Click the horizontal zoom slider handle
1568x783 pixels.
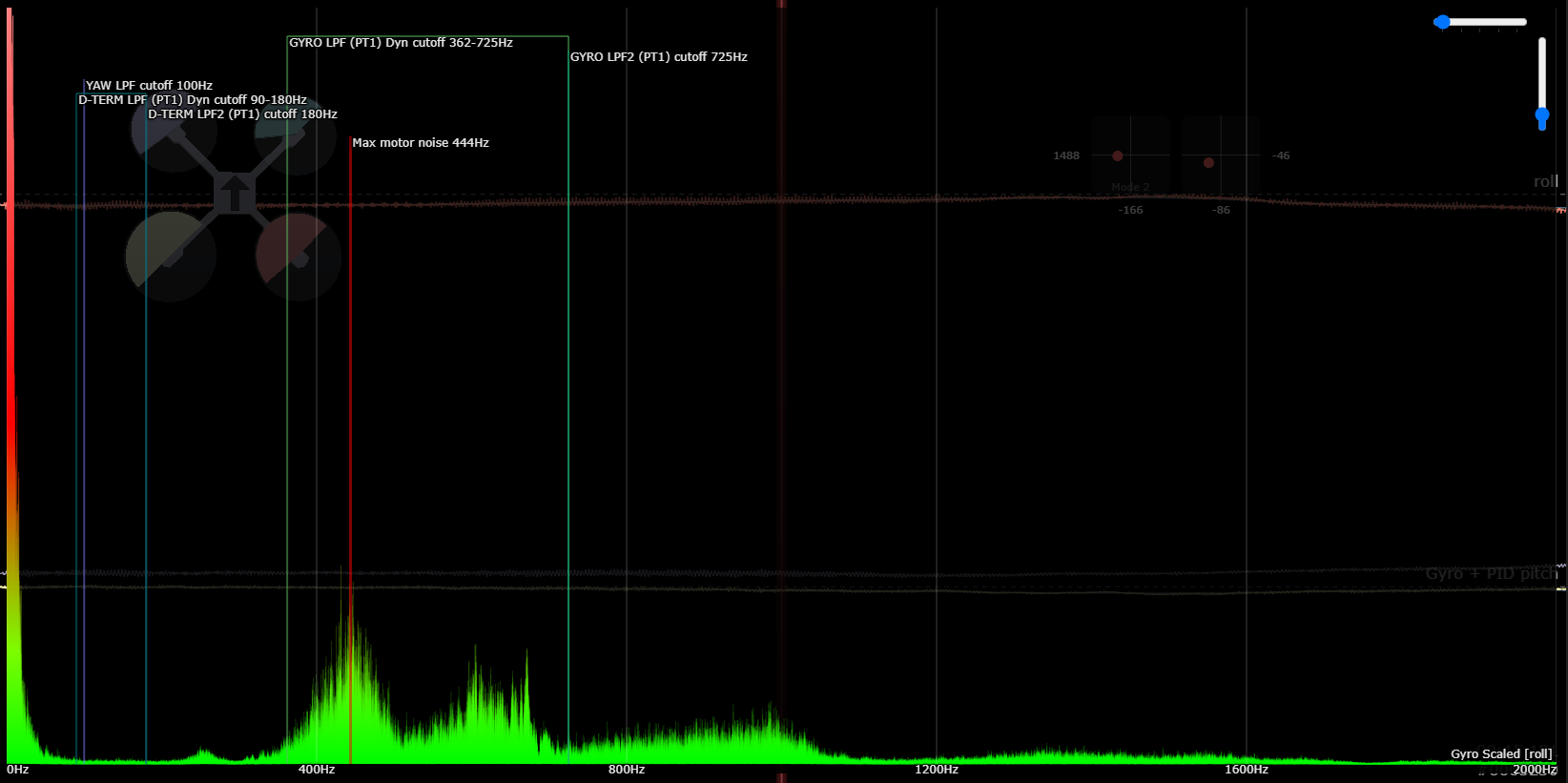point(1442,22)
